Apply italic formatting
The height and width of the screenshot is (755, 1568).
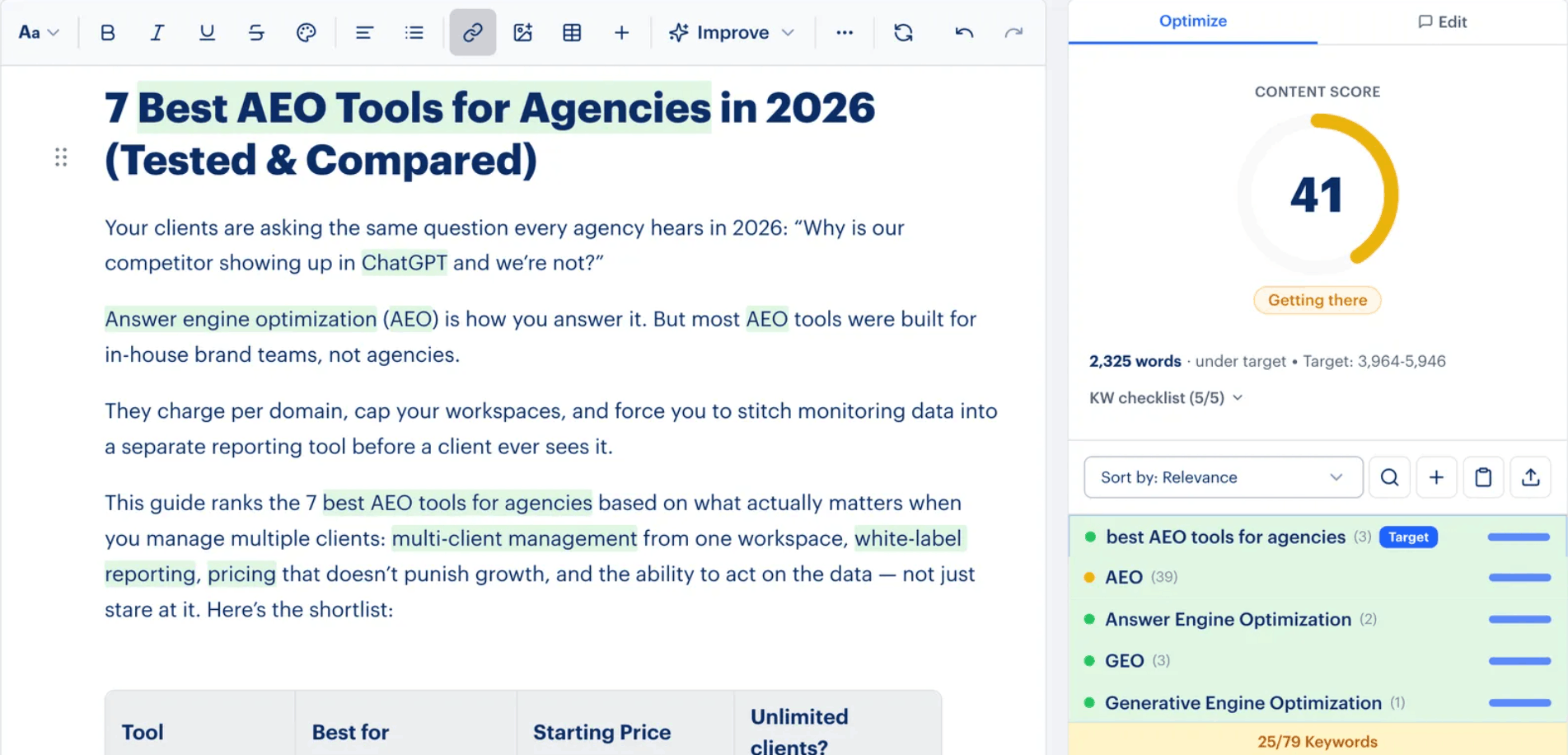(x=157, y=33)
